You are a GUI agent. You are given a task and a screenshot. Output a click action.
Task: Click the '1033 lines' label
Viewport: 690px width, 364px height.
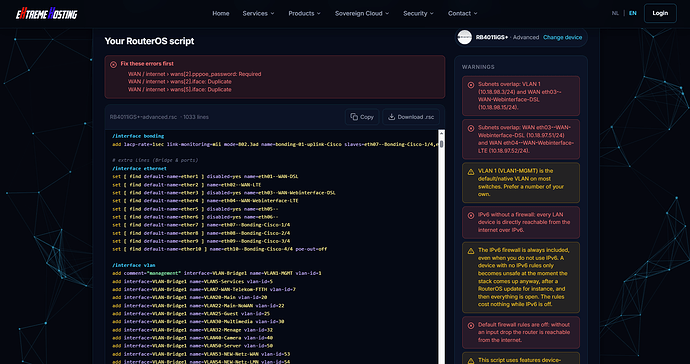click(195, 117)
